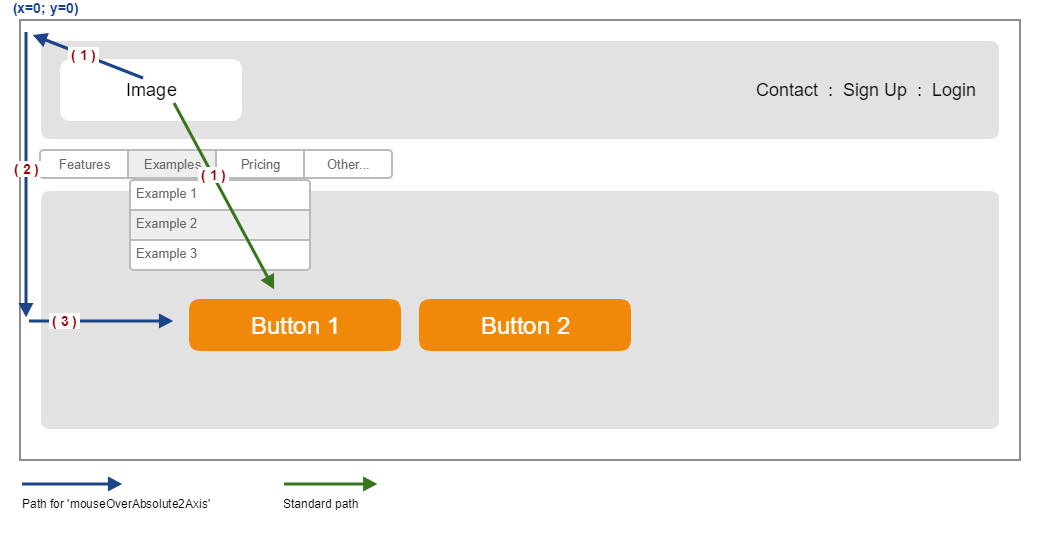Screen dimensions: 1040x544
Task: Click the blue legend arrow
Action: [71, 484]
